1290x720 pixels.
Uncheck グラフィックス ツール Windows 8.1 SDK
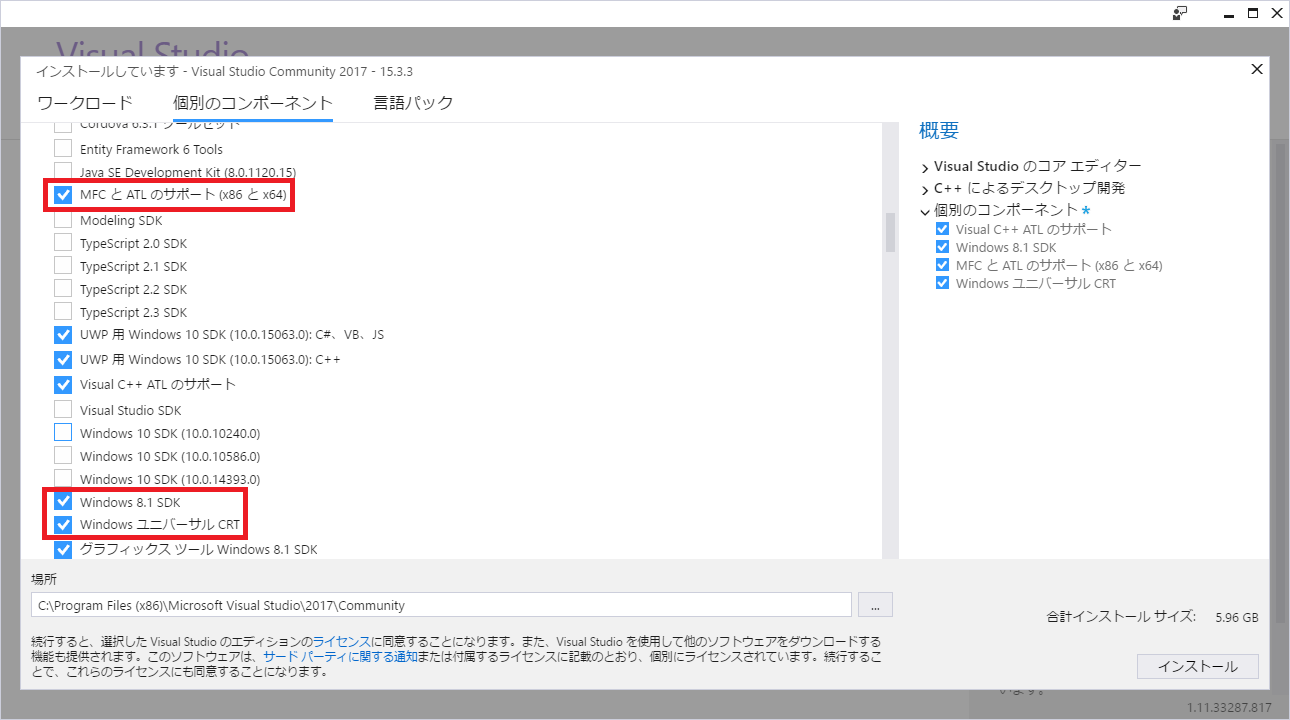(63, 549)
